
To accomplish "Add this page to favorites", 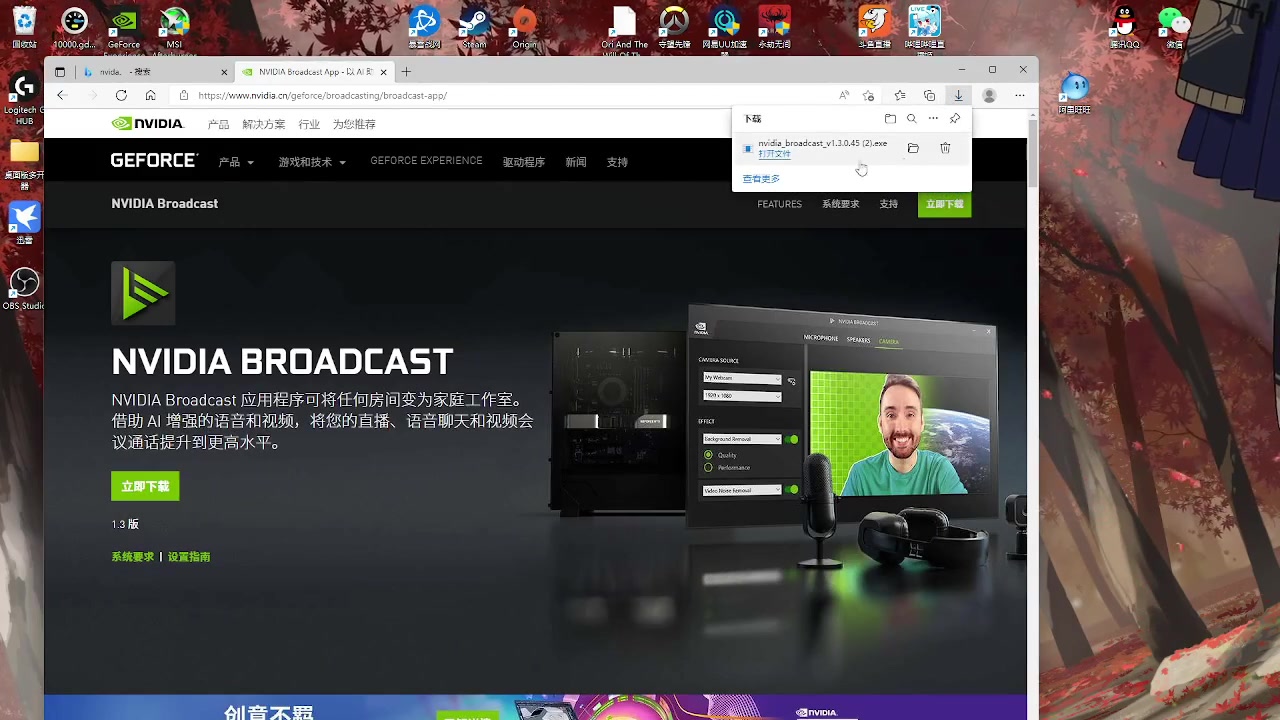I will click(x=868, y=95).
